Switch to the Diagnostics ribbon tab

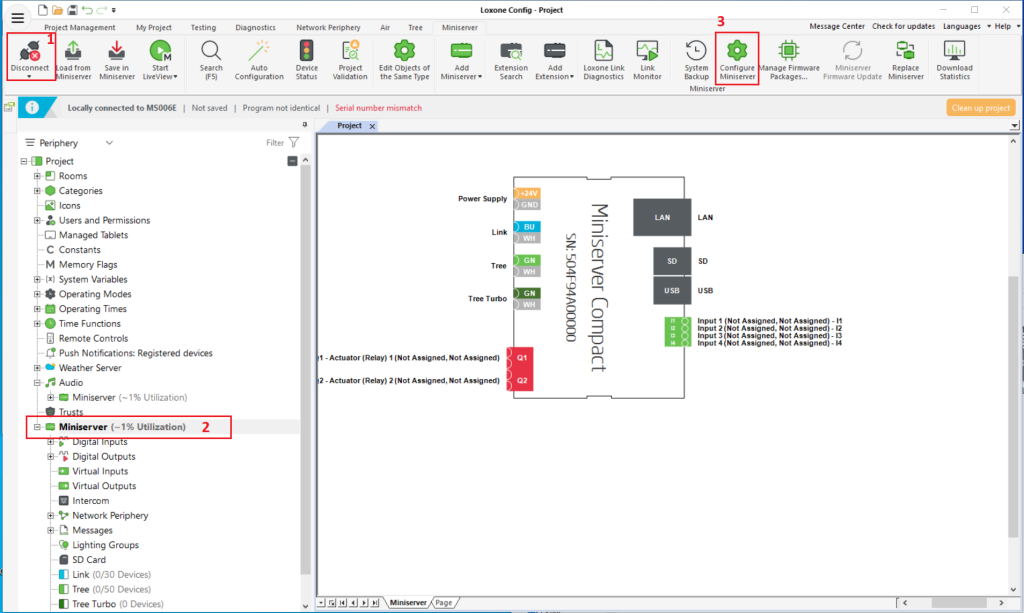point(255,28)
